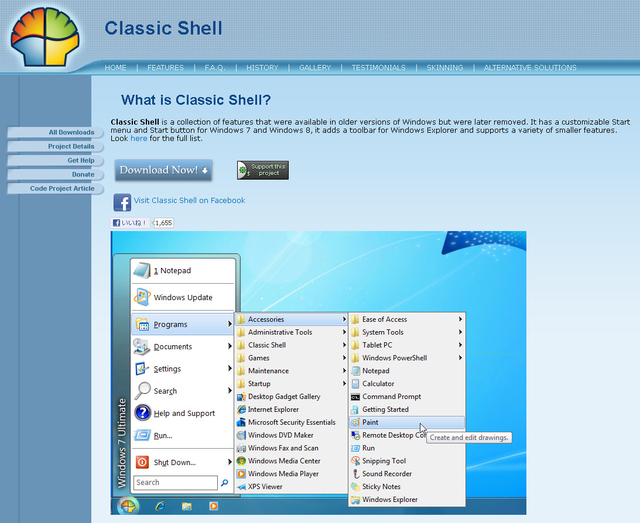The width and height of the screenshot is (640, 523).
Task: Click the Support this project badge
Action: [x=263, y=170]
